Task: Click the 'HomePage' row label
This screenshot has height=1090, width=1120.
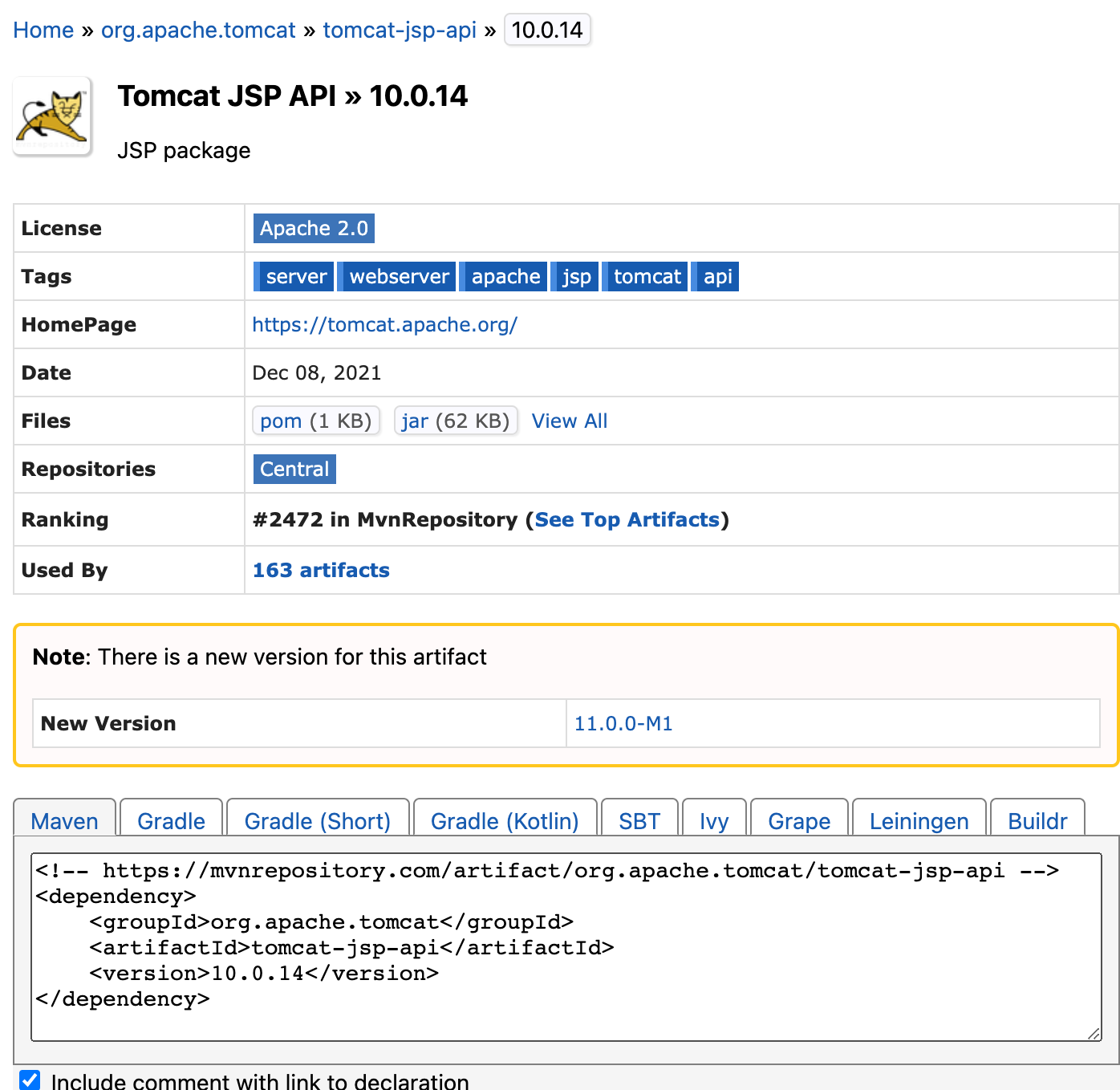Action: (79, 324)
